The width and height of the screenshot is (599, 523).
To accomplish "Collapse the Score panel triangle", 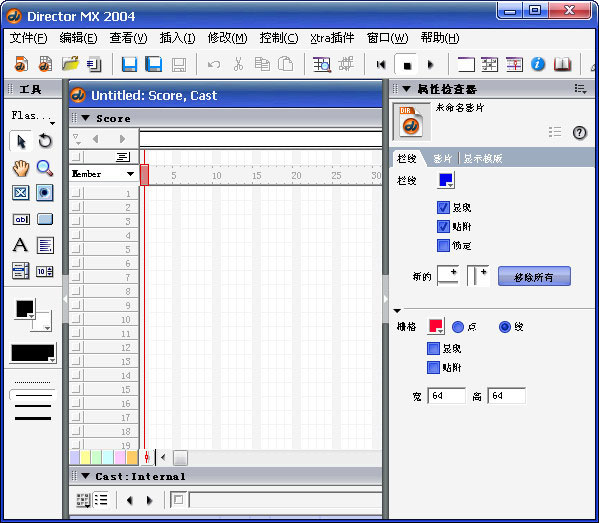I will (86, 118).
